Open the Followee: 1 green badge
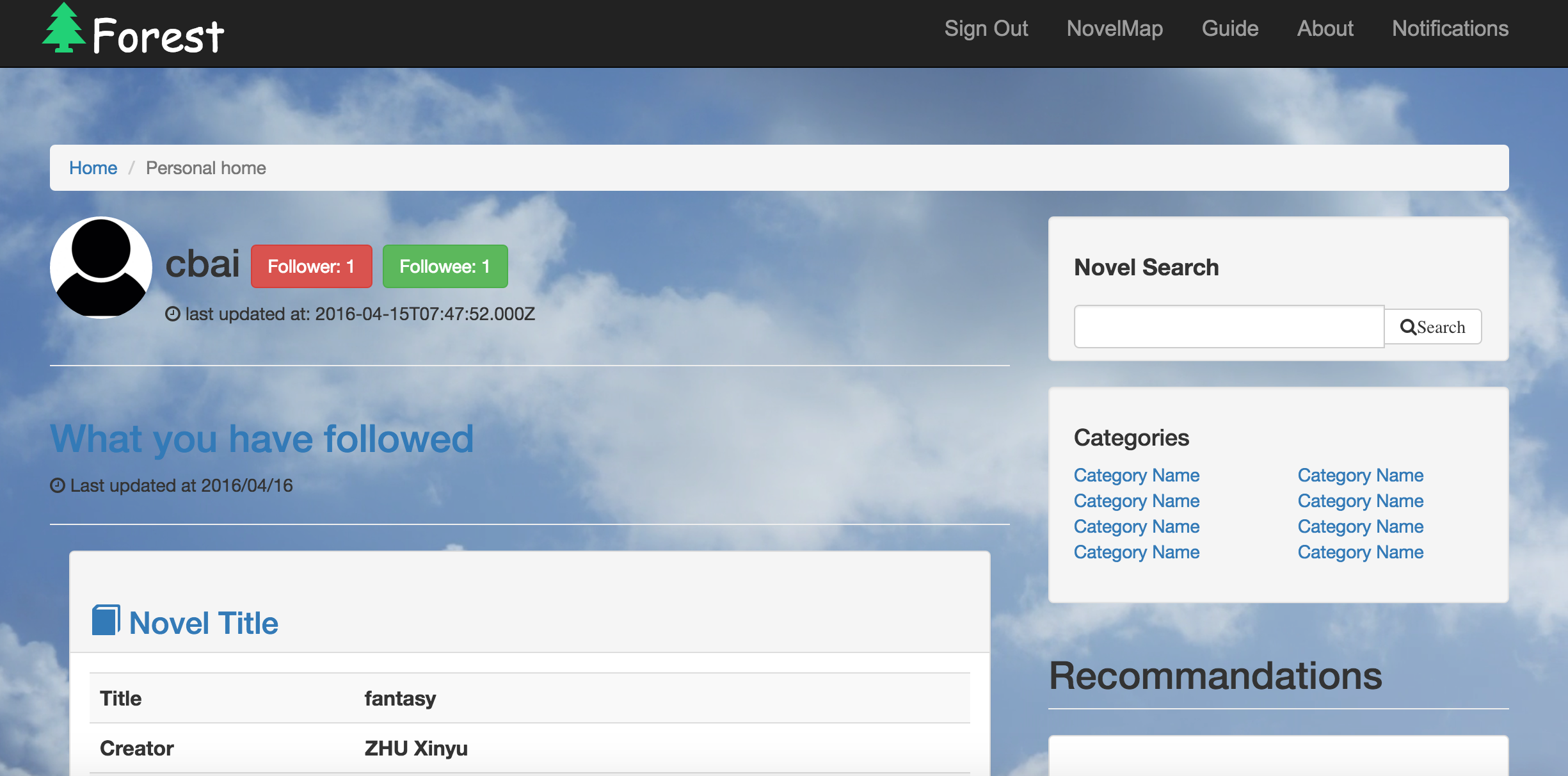Viewport: 1568px width, 776px height. point(445,266)
